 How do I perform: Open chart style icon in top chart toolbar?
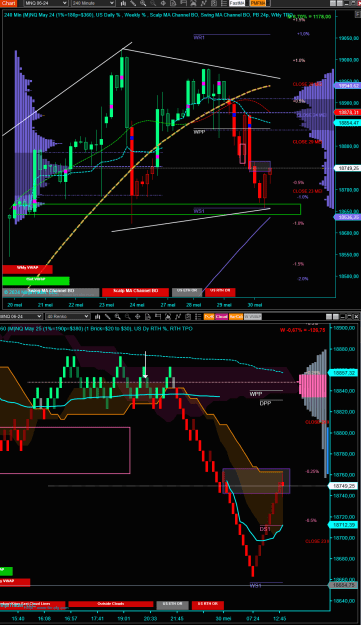pyautogui.click(x=124, y=3)
